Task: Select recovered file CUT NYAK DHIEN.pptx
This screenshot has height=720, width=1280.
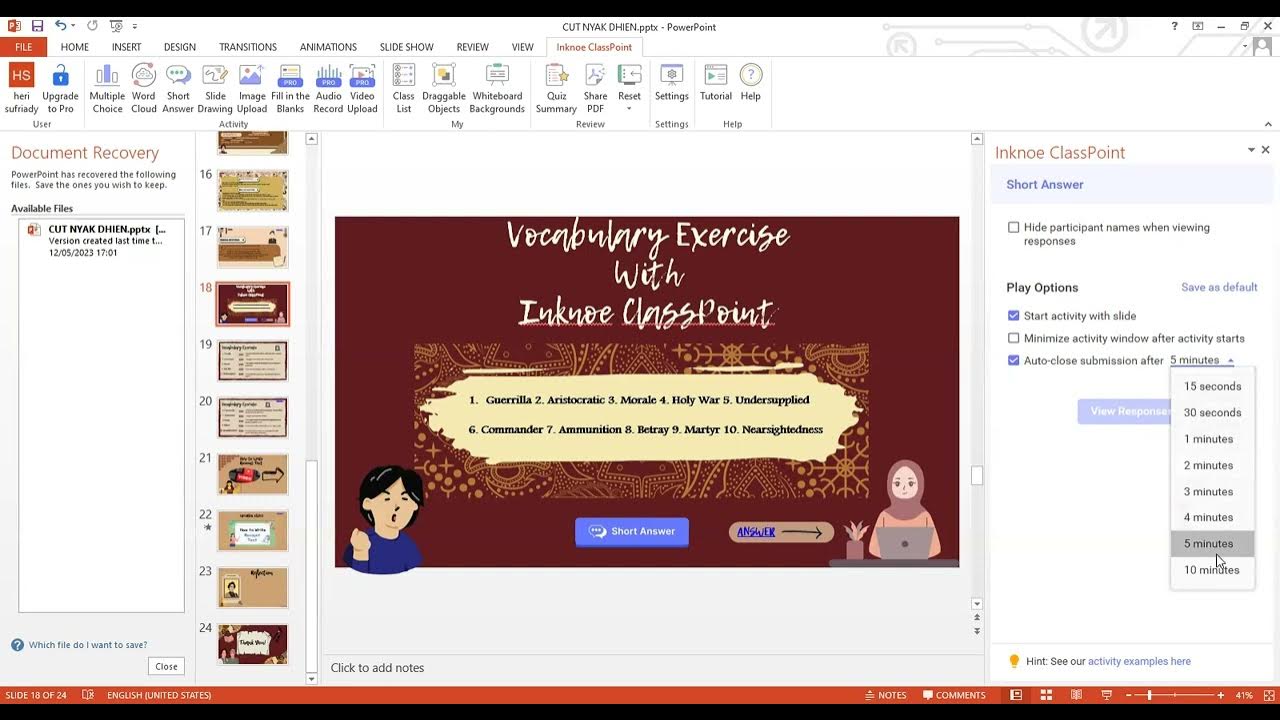Action: pyautogui.click(x=101, y=241)
